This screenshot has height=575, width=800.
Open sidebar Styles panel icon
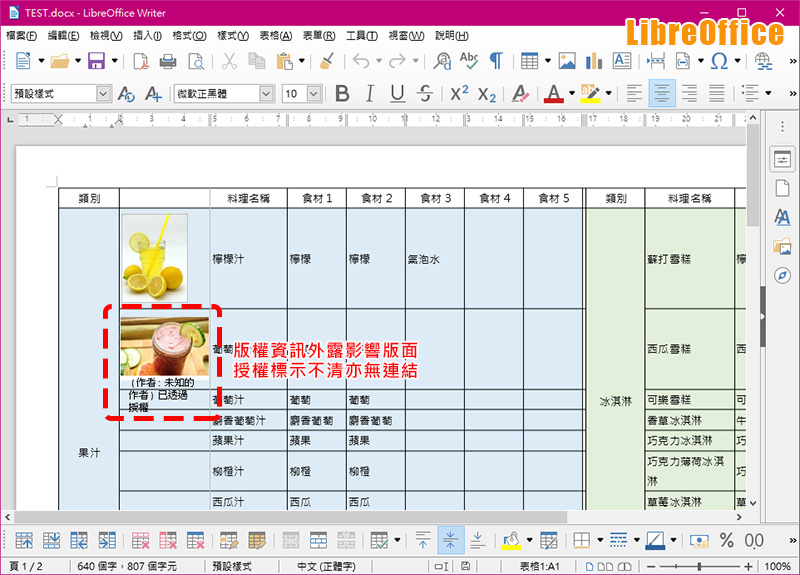click(x=782, y=217)
